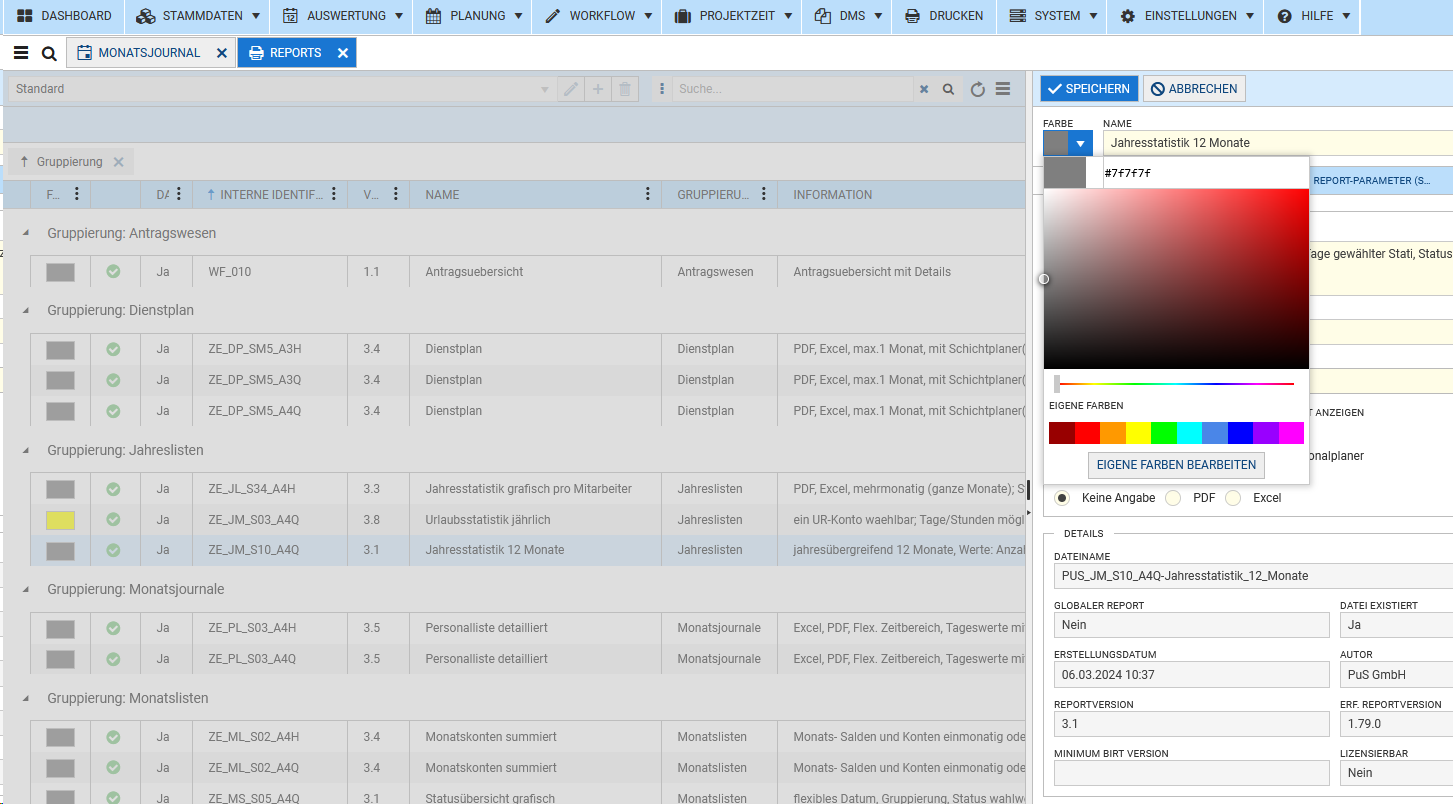
Task: Click the Suche search input
Action: (792, 89)
